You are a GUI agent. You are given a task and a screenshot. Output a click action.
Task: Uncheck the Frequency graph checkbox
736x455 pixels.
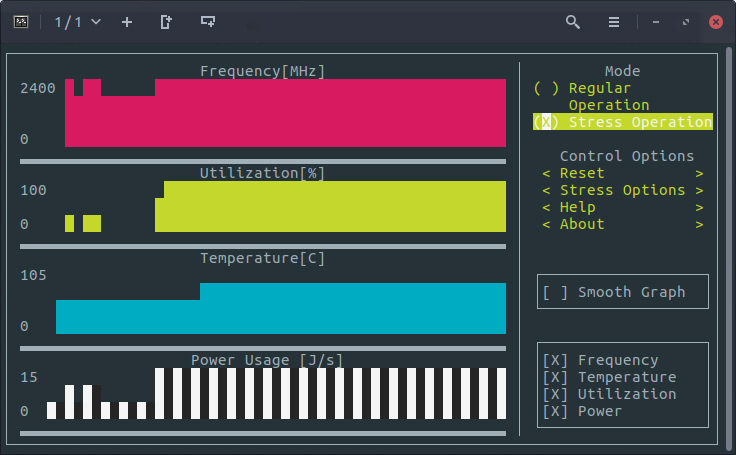pyautogui.click(x=555, y=360)
